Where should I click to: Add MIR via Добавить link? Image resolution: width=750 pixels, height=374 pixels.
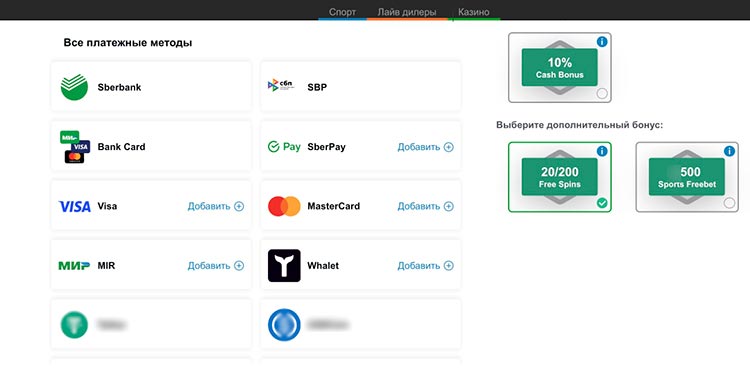[209, 266]
